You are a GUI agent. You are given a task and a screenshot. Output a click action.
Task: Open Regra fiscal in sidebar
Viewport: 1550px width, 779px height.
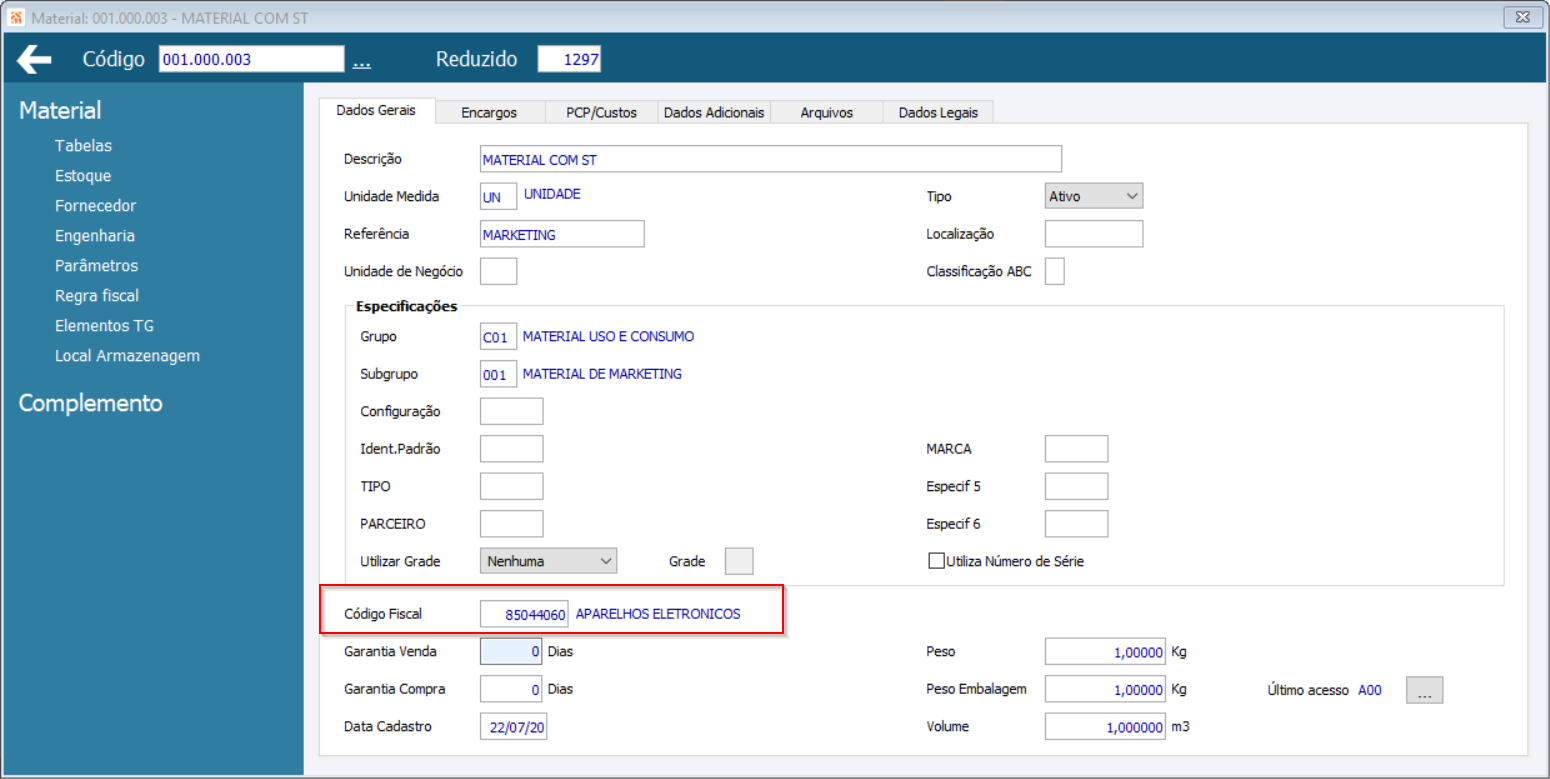click(x=97, y=296)
